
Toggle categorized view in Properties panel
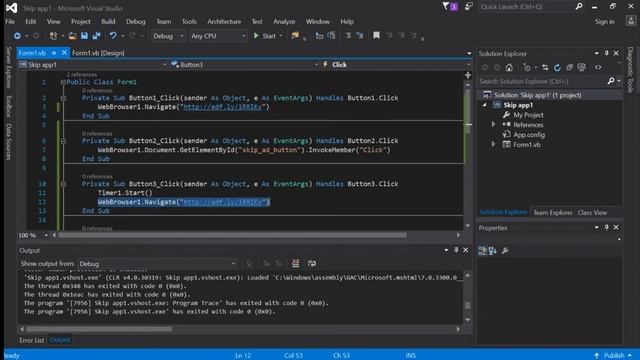pos(482,251)
